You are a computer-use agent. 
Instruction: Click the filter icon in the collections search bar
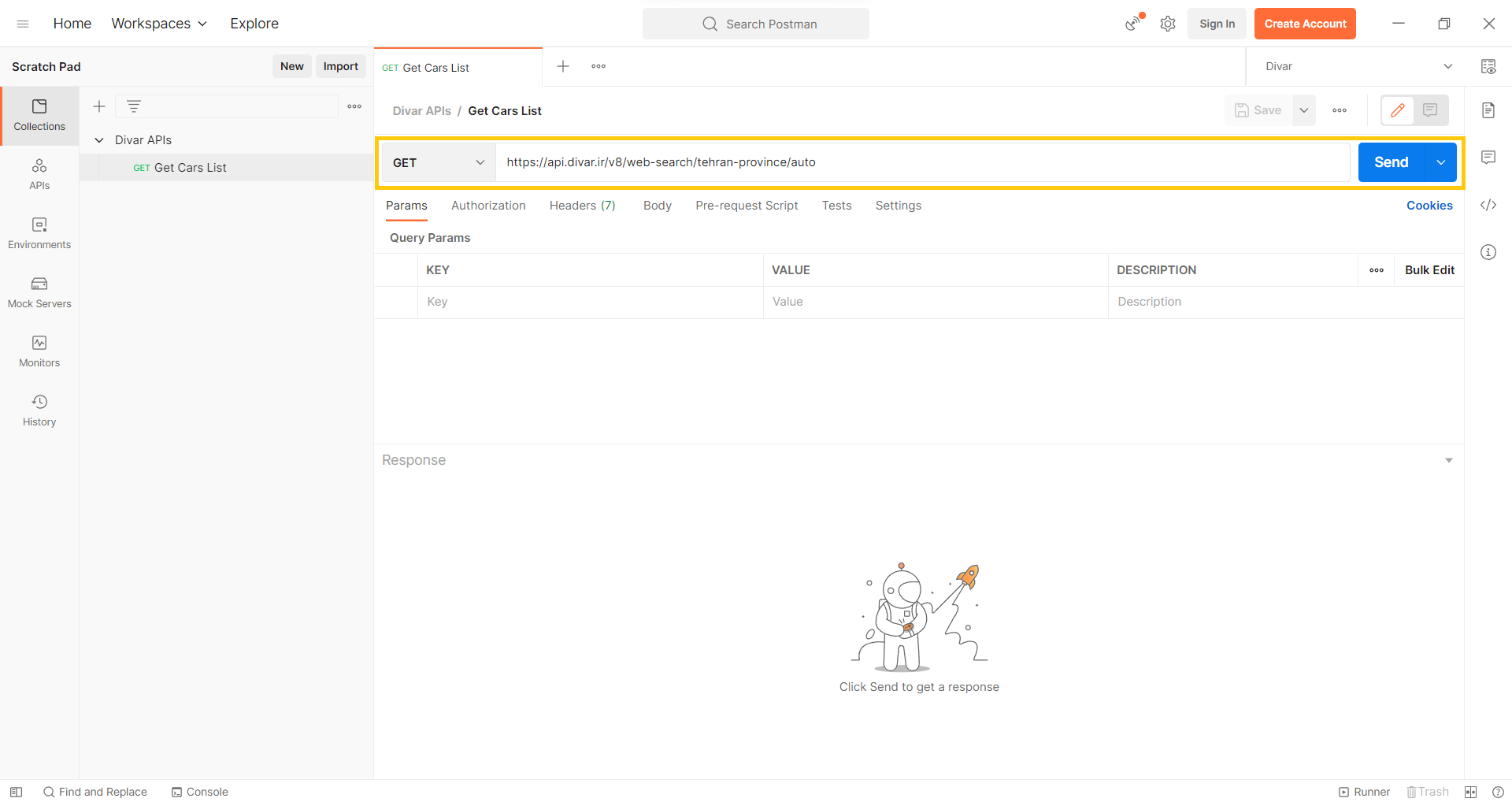134,106
